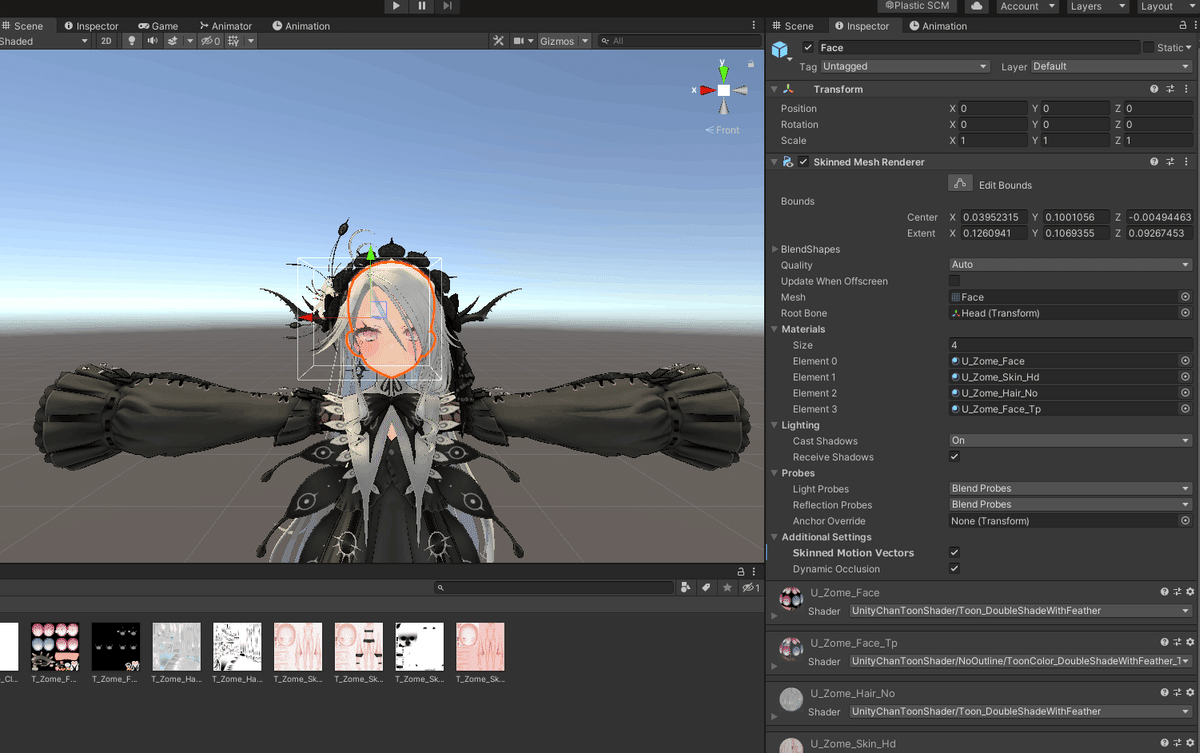Pick material for Element 0 (U_Zome_Face)
Screen dimensions: 1200x753
coord(1185,361)
